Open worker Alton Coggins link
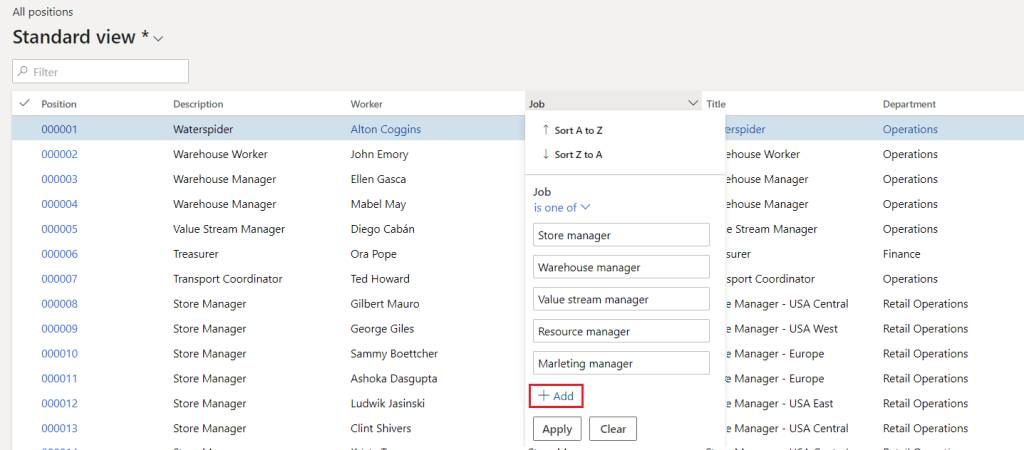The height and width of the screenshot is (450, 1024). [x=385, y=129]
